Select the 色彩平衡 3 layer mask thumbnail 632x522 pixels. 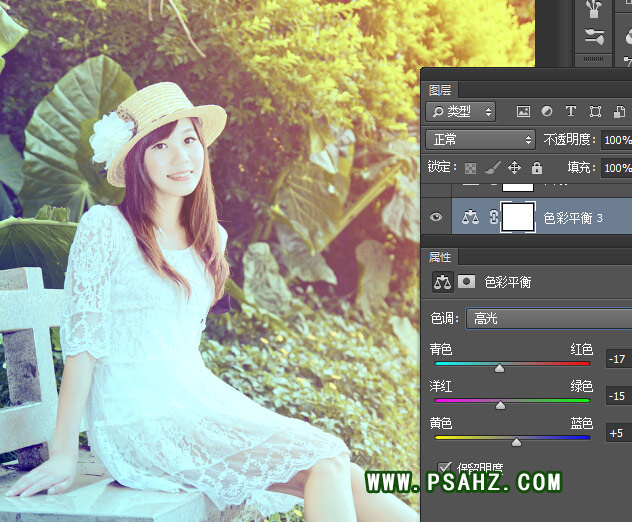[x=517, y=216]
